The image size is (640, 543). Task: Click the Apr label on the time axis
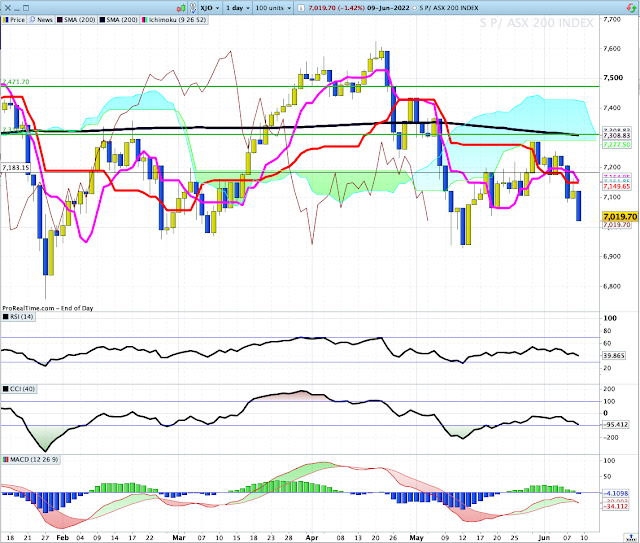point(312,538)
